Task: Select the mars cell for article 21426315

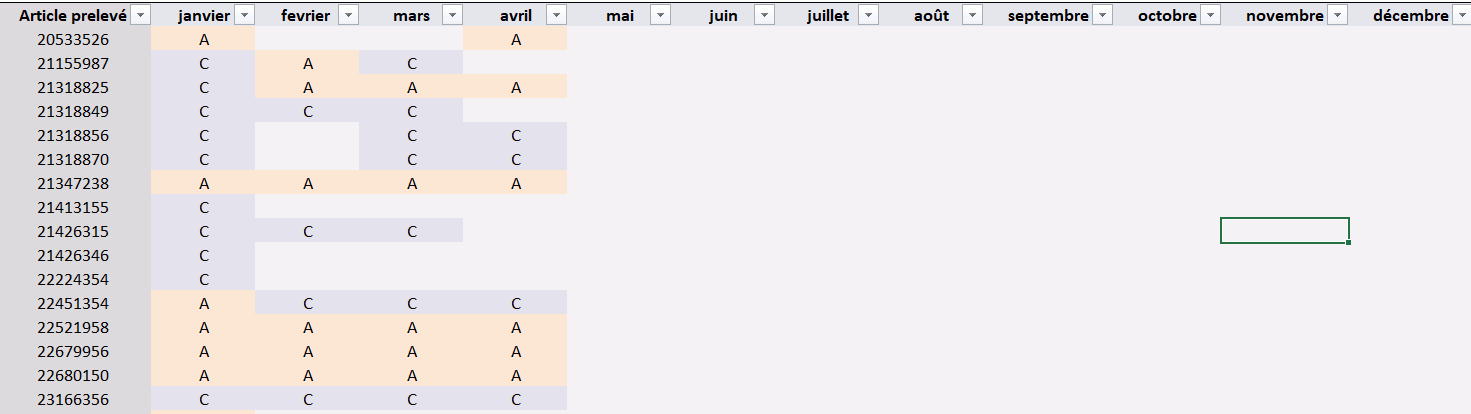Action: 412,232
